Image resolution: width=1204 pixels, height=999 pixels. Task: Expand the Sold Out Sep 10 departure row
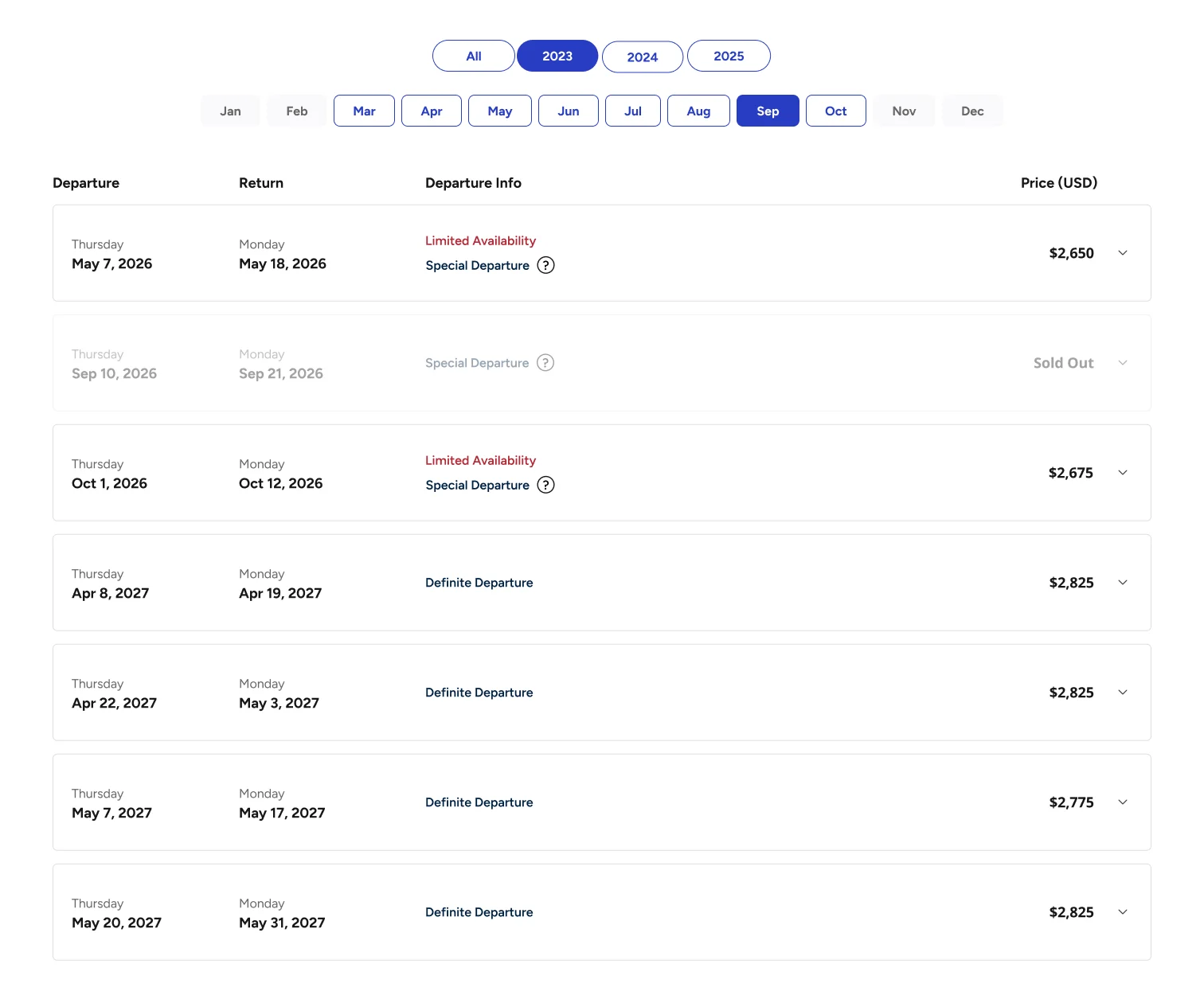(1123, 363)
